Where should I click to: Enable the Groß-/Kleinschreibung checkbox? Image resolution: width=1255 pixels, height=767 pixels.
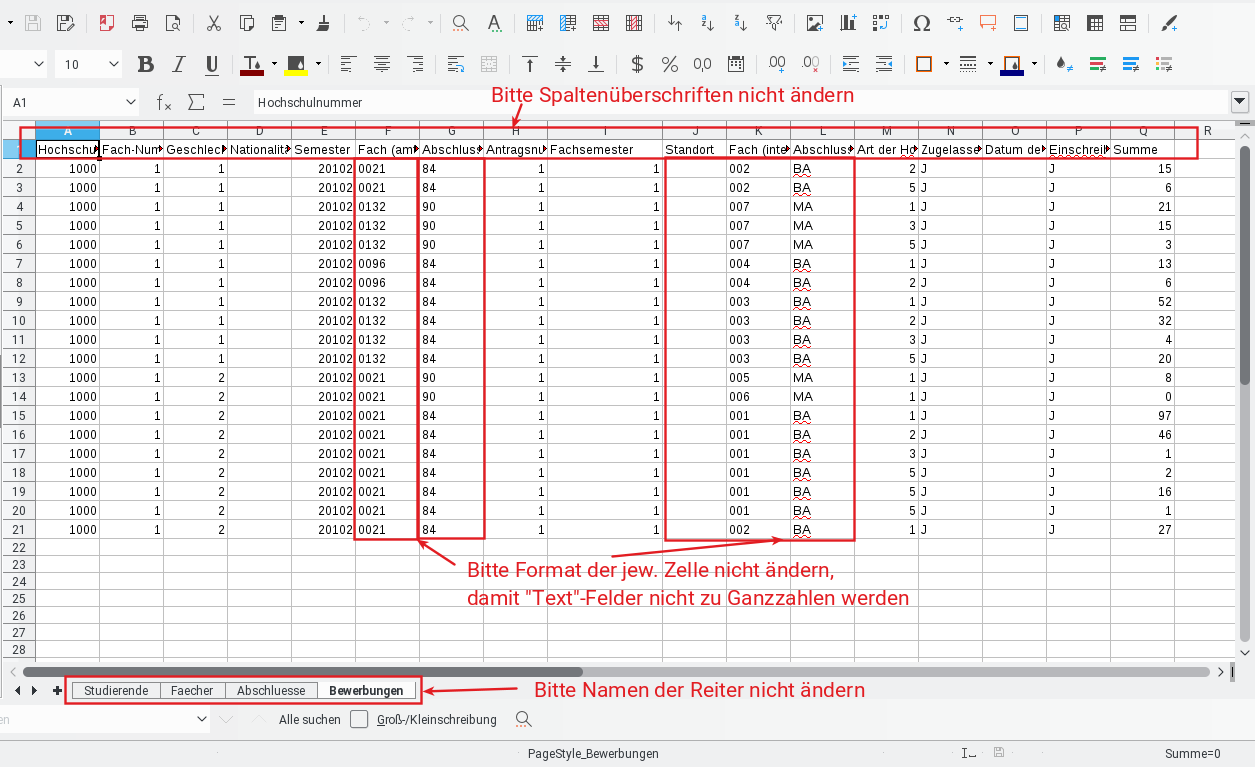(359, 719)
